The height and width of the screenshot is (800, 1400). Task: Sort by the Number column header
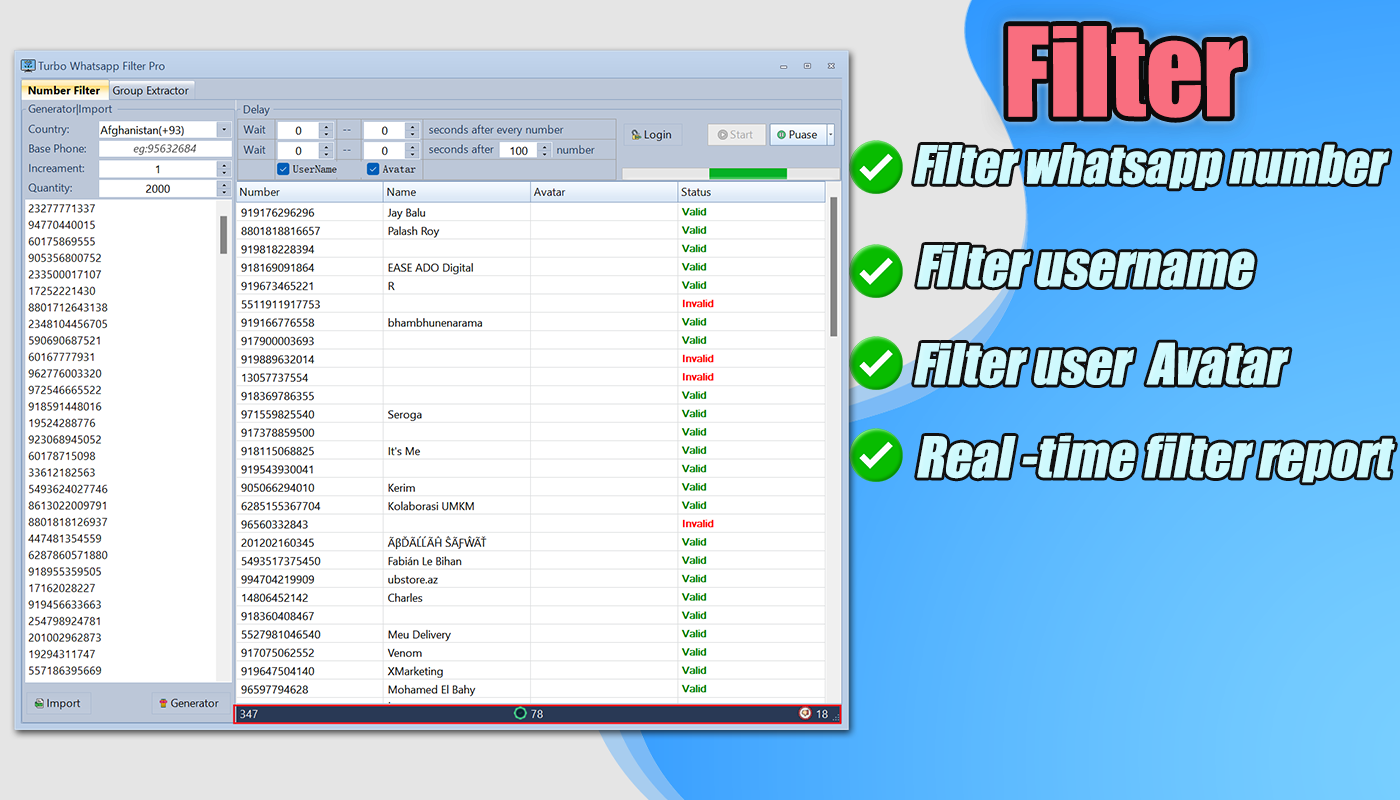[x=309, y=192]
